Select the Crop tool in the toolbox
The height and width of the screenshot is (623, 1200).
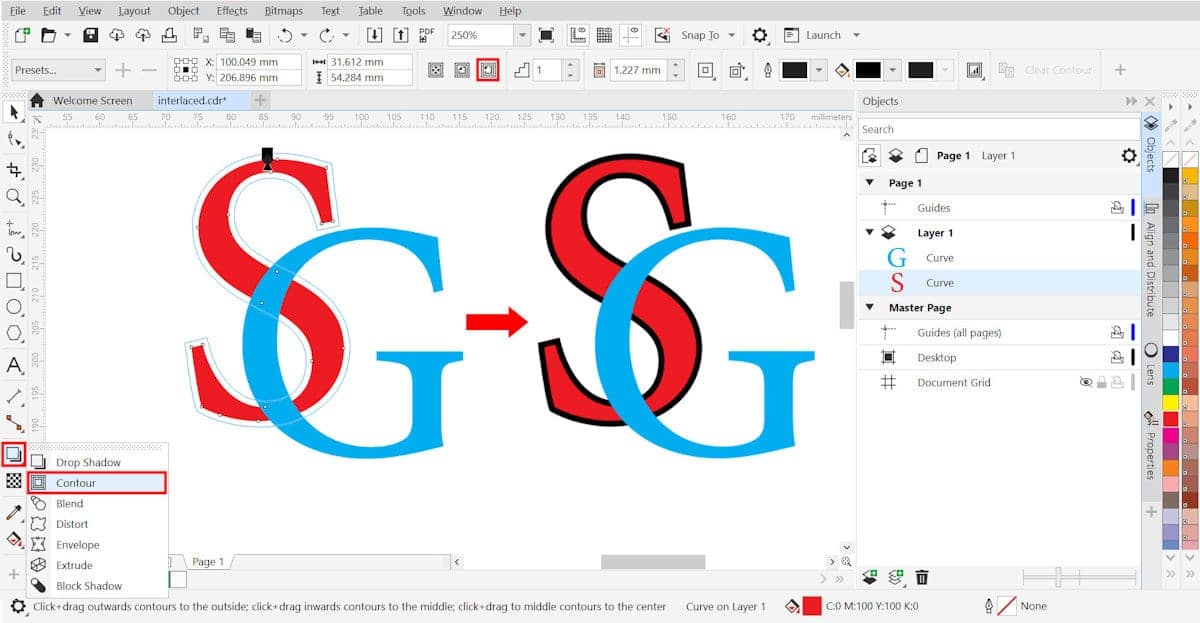(14, 170)
